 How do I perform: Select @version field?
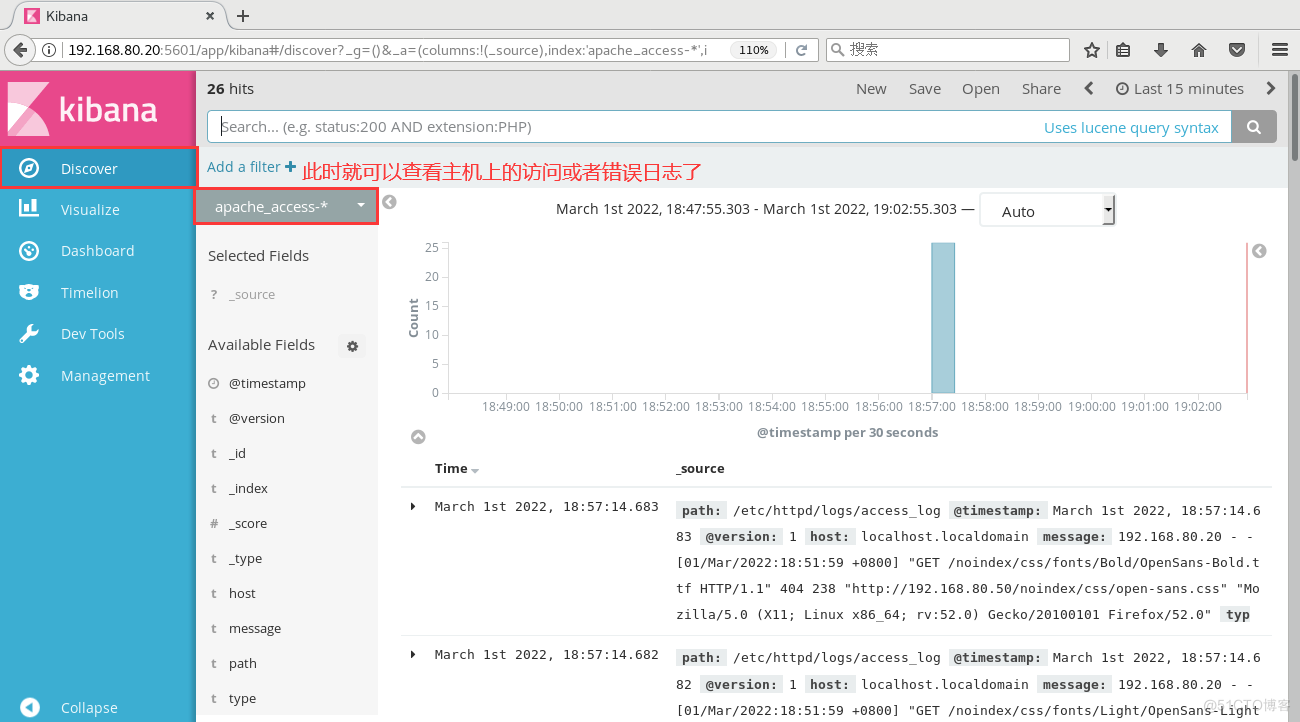[257, 418]
